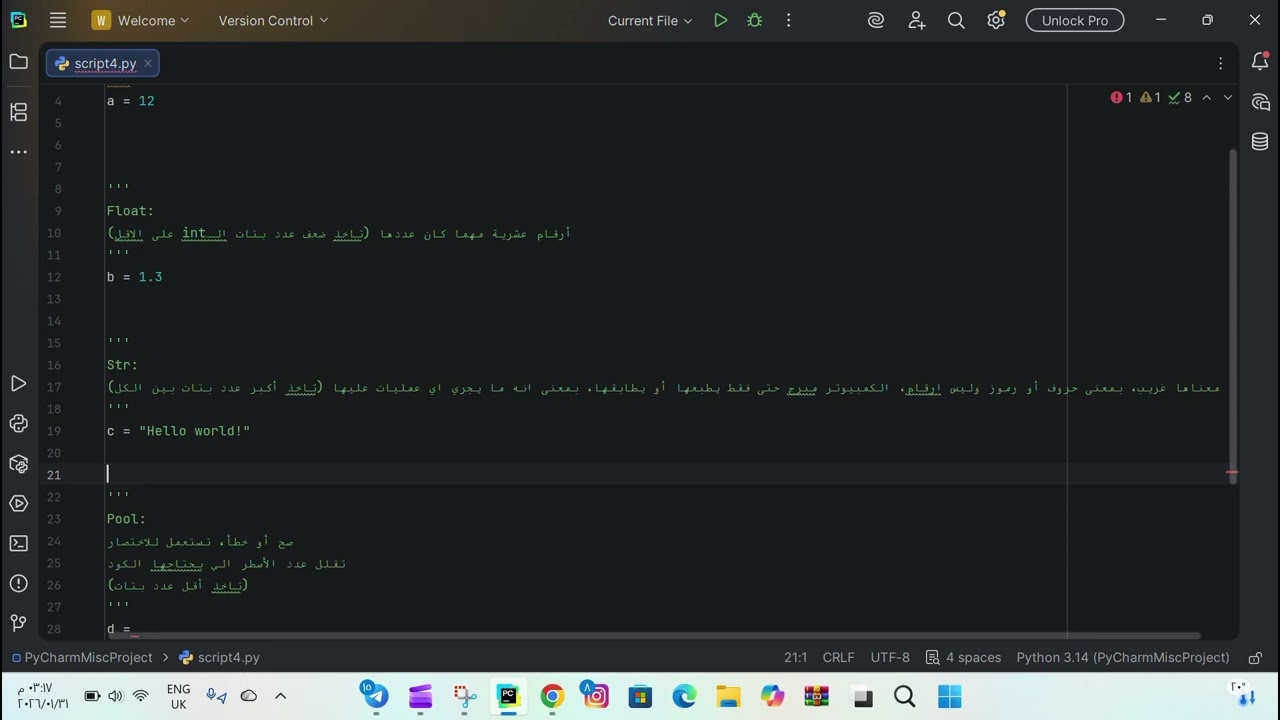Expand the Current File run configuration
This screenshot has height=720, width=1280.
click(650, 20)
